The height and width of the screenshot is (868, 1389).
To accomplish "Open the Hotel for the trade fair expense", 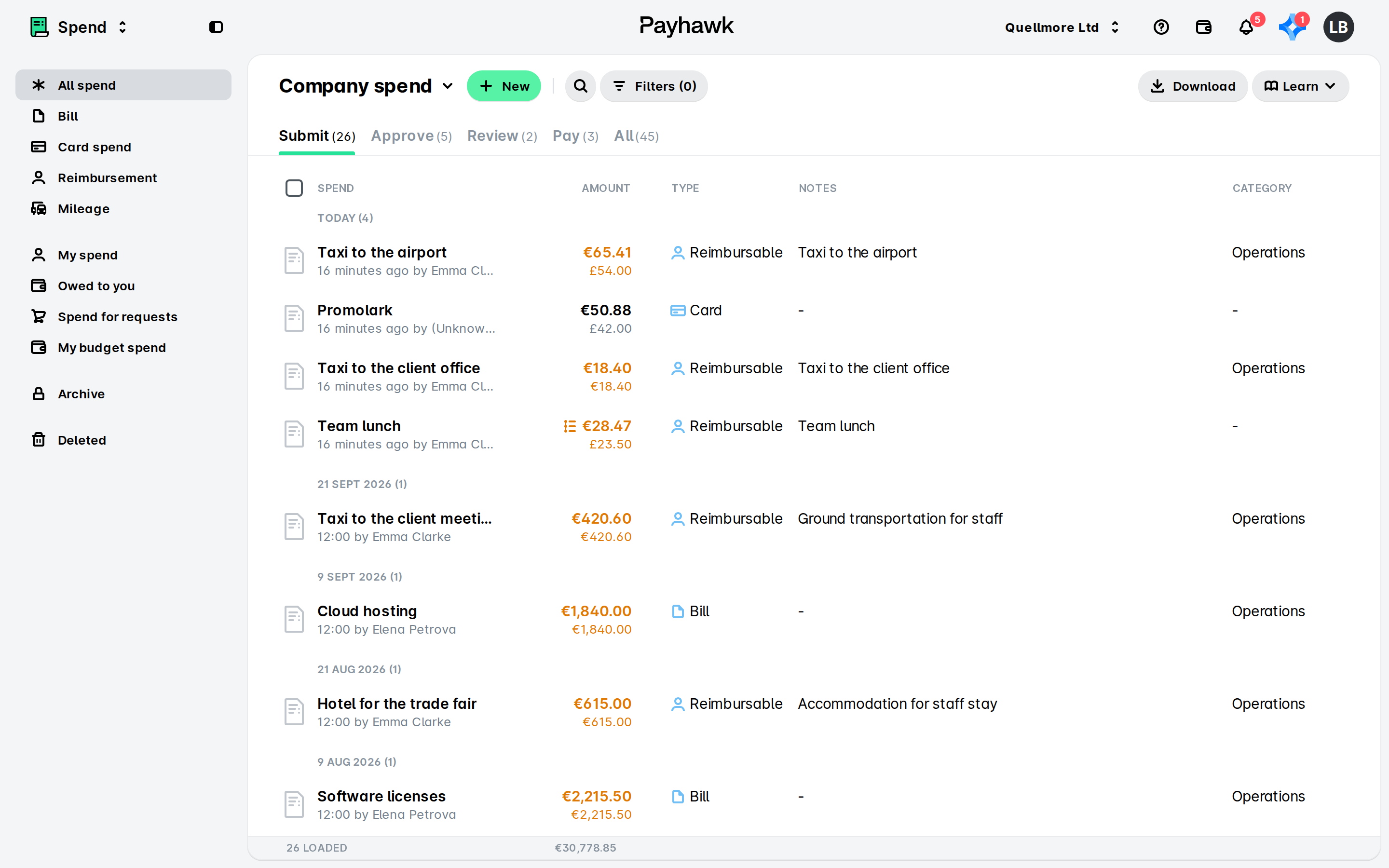I will click(814, 712).
